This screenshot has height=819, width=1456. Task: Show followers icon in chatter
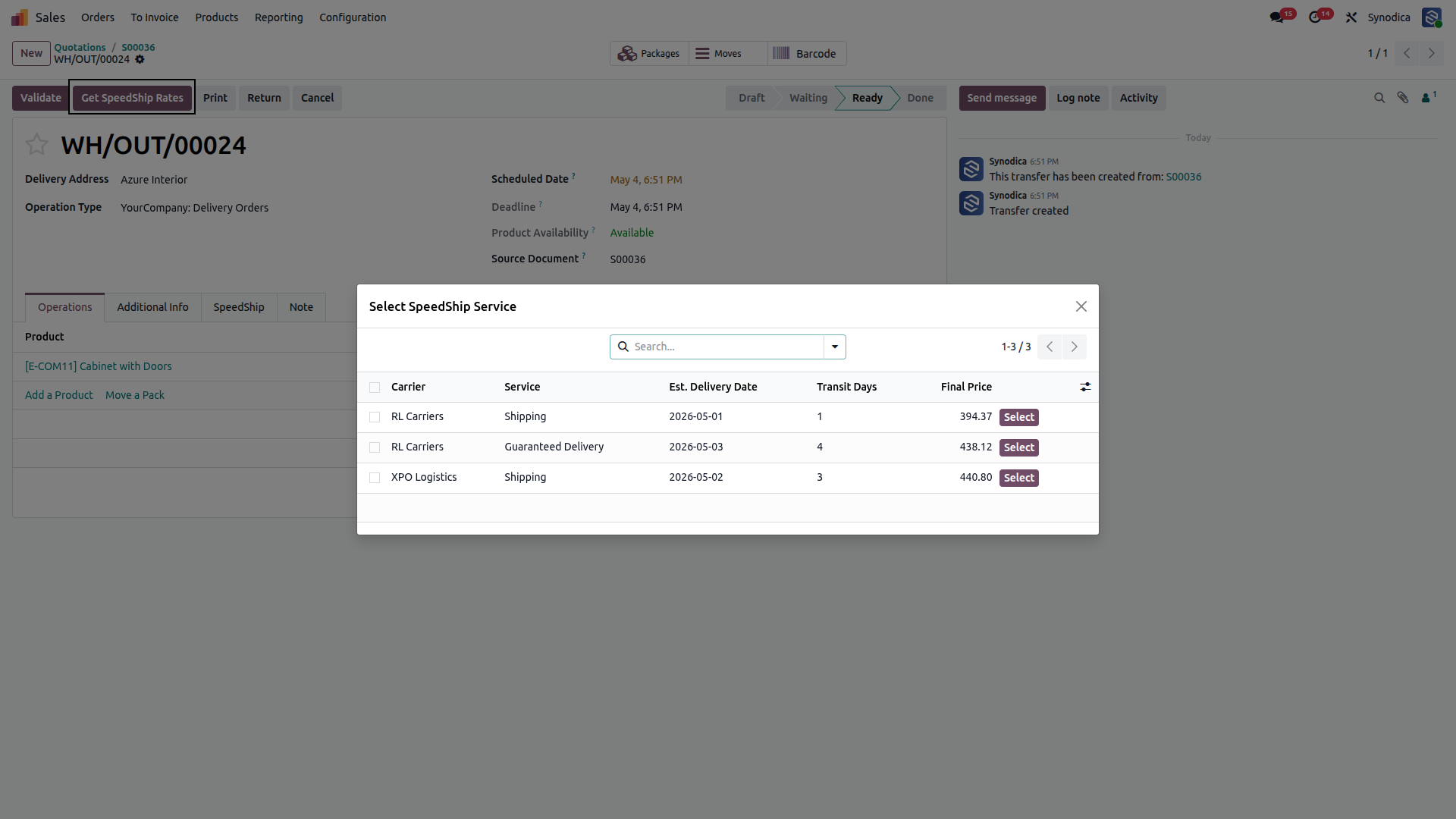[1428, 98]
